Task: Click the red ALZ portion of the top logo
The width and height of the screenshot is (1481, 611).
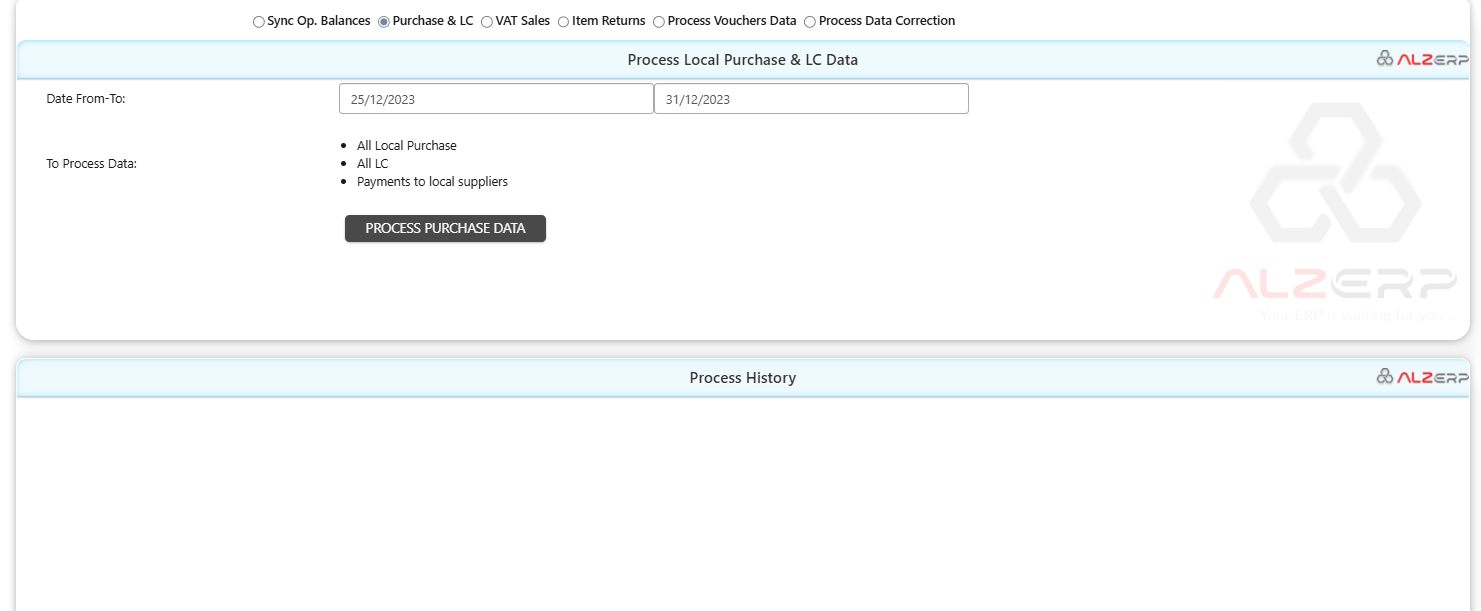Action: [x=1413, y=58]
